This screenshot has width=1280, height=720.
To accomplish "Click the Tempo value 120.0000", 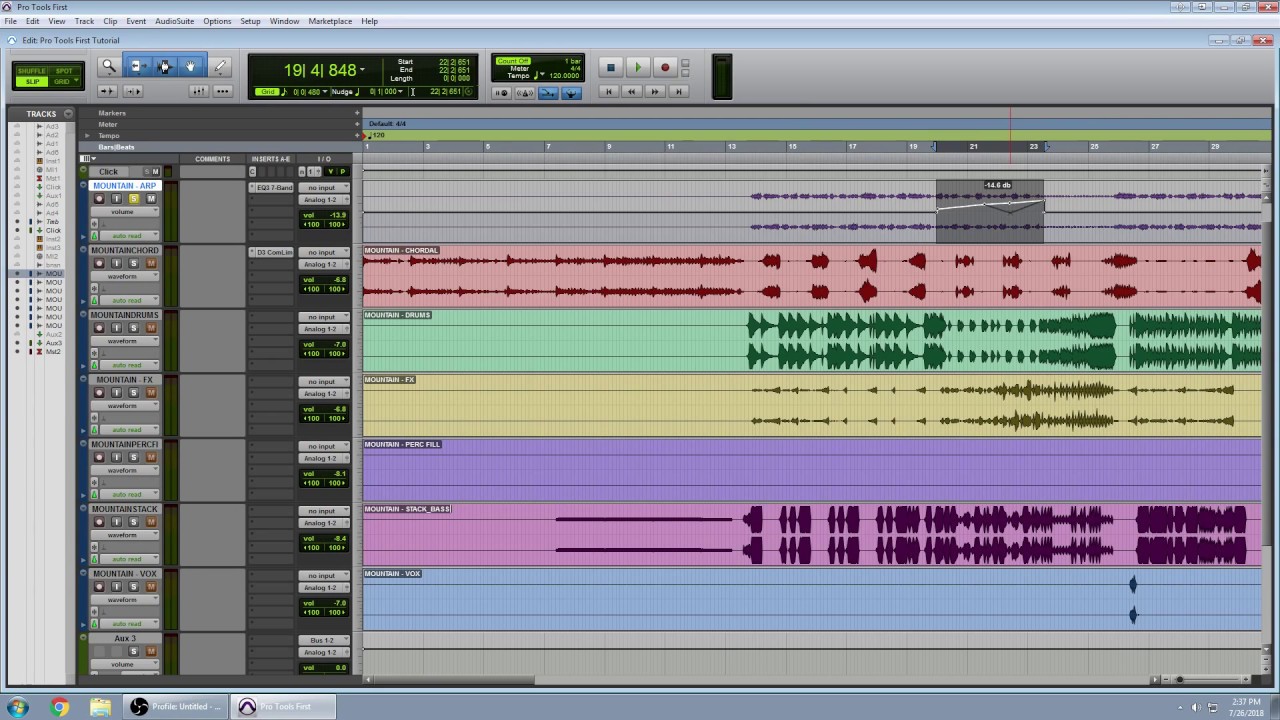I will coord(564,76).
